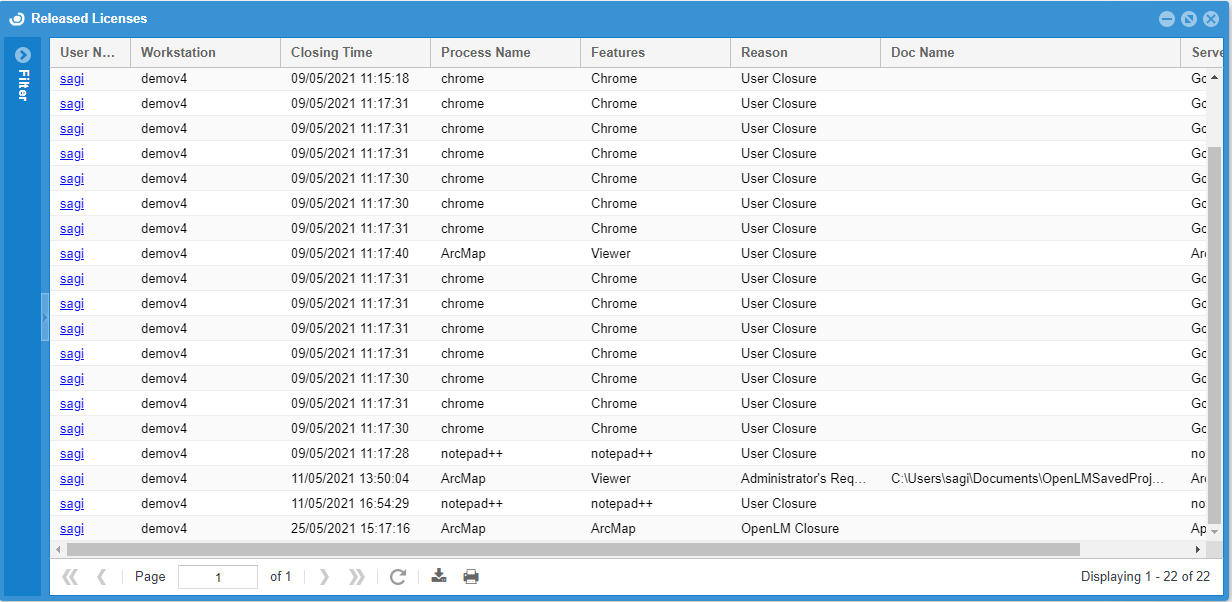This screenshot has height=602, width=1232.
Task: Sort by the Process Name column header
Action: [x=485, y=53]
